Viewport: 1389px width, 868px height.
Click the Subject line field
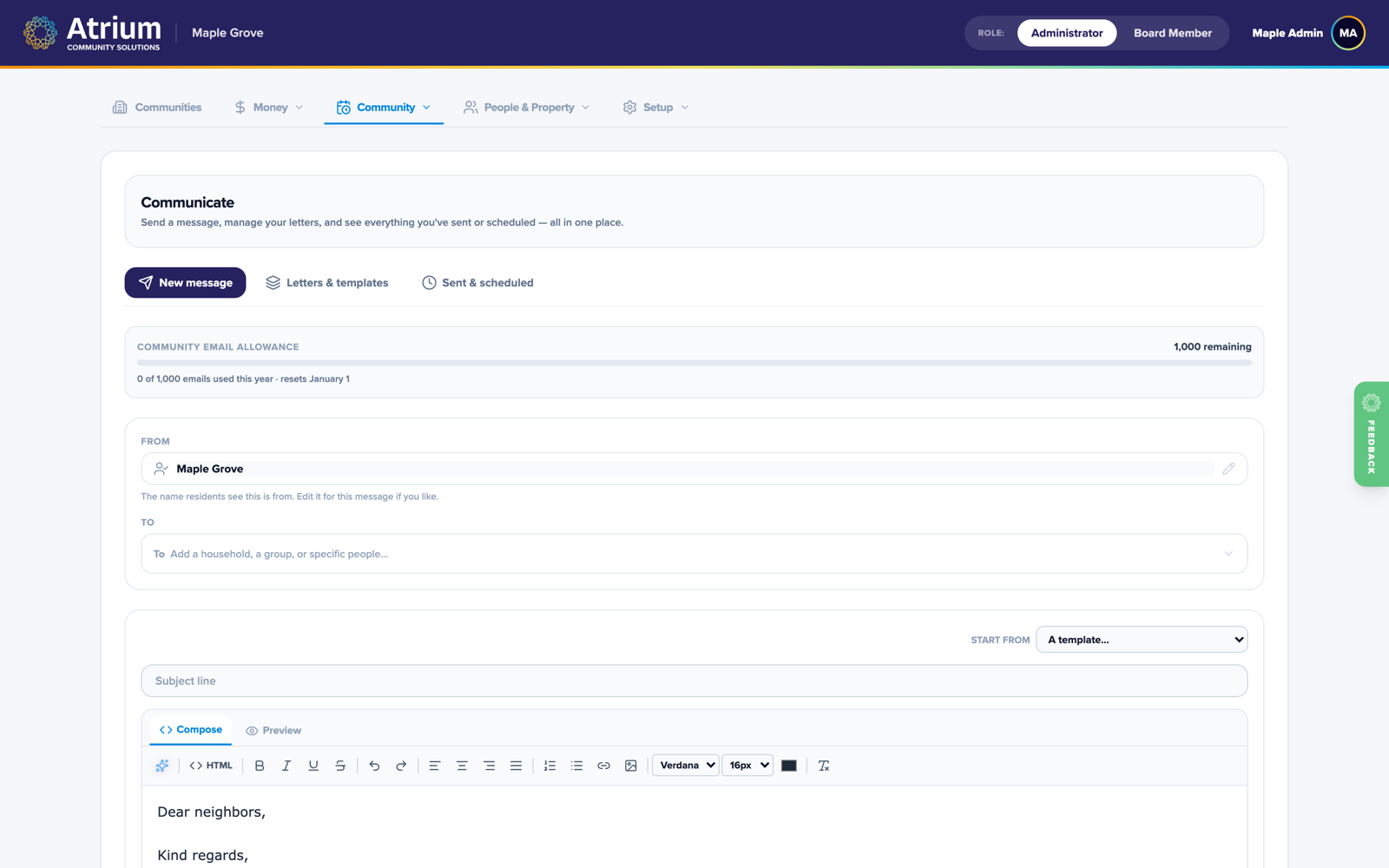694,681
